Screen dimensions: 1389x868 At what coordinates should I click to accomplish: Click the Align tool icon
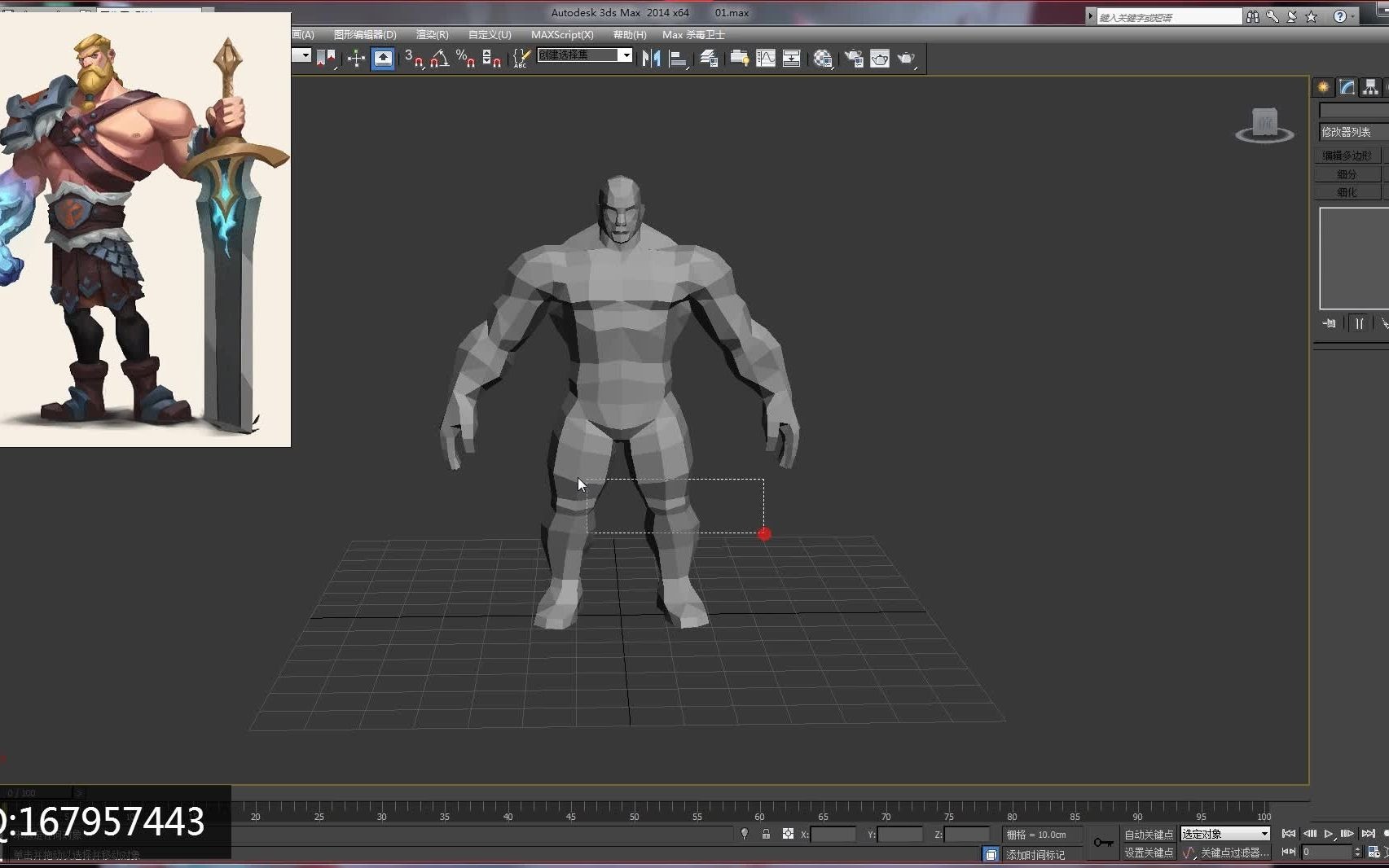[x=678, y=58]
